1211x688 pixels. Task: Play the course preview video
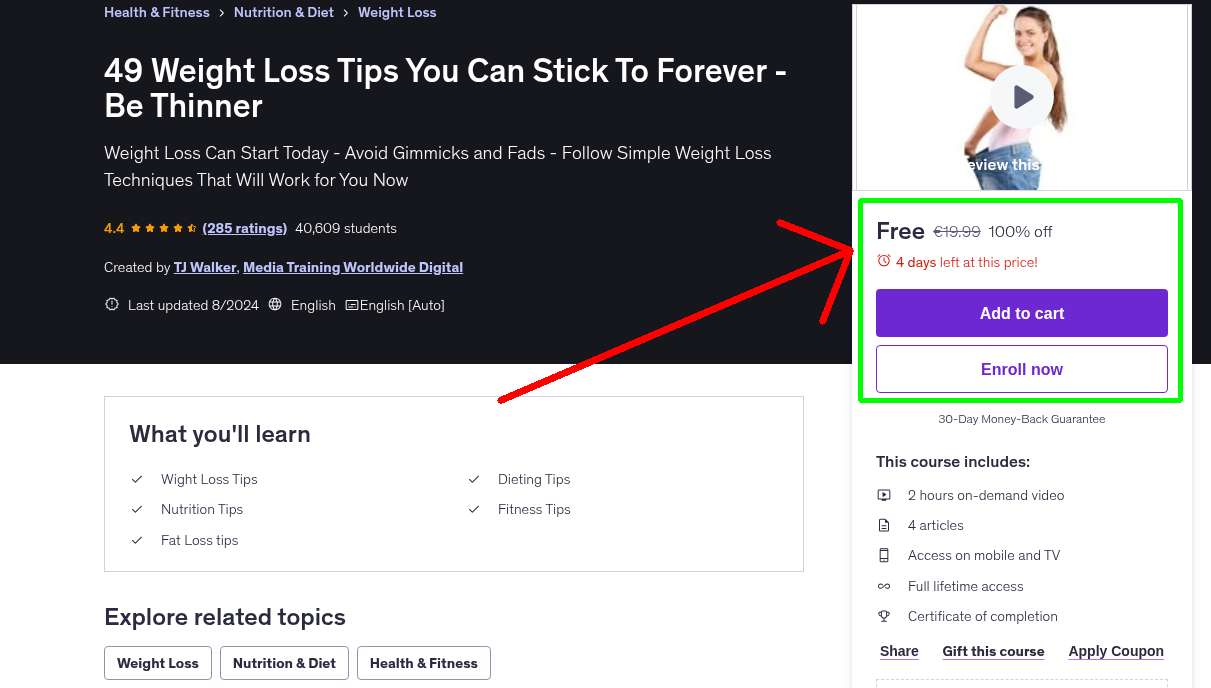coord(1022,97)
